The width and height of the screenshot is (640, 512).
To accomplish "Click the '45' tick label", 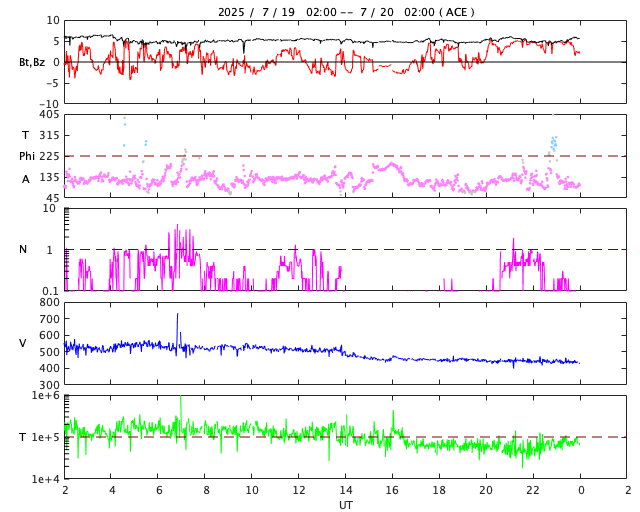I will coord(53,198).
